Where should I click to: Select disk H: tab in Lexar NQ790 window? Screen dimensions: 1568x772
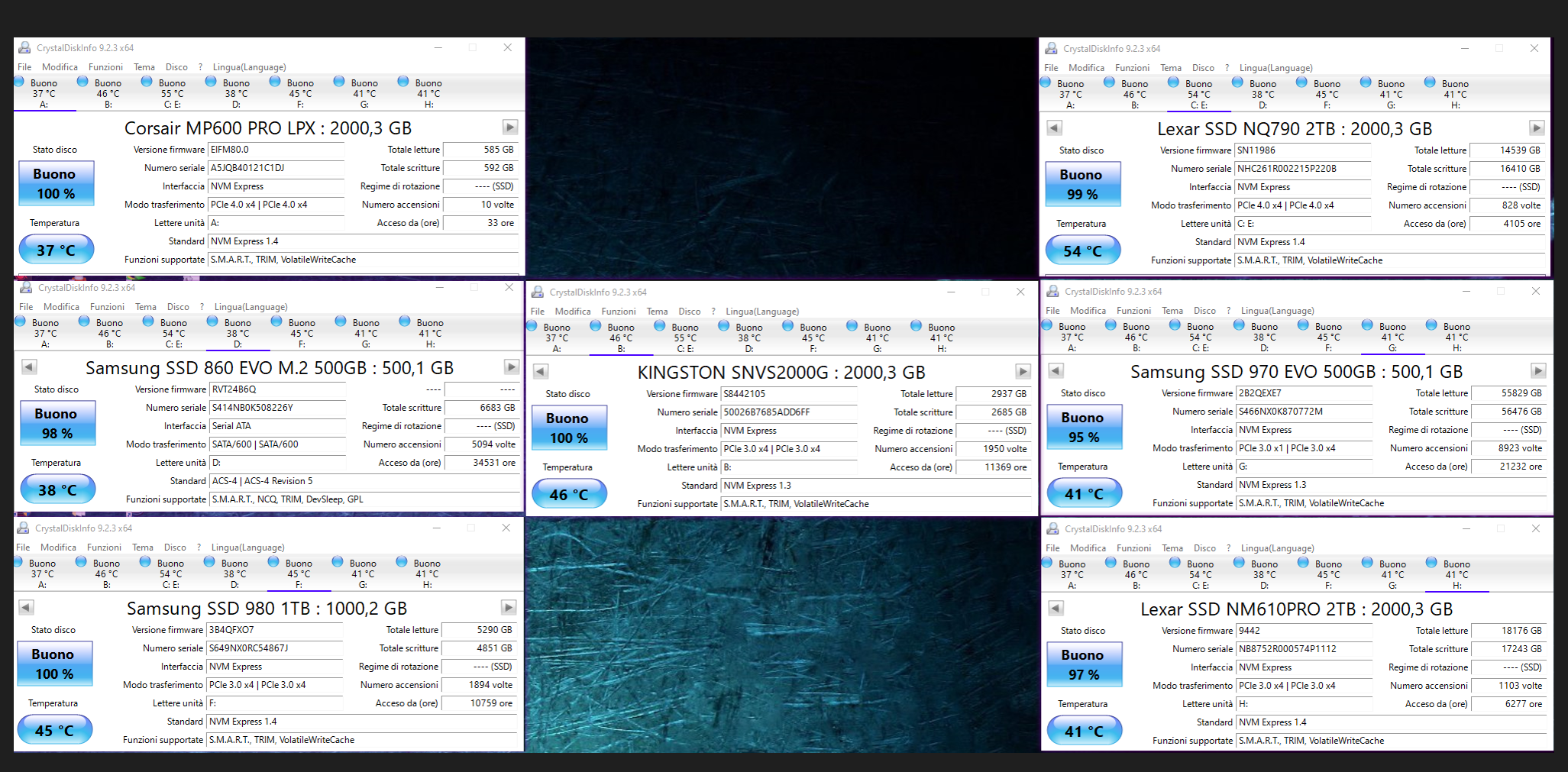click(x=1455, y=95)
